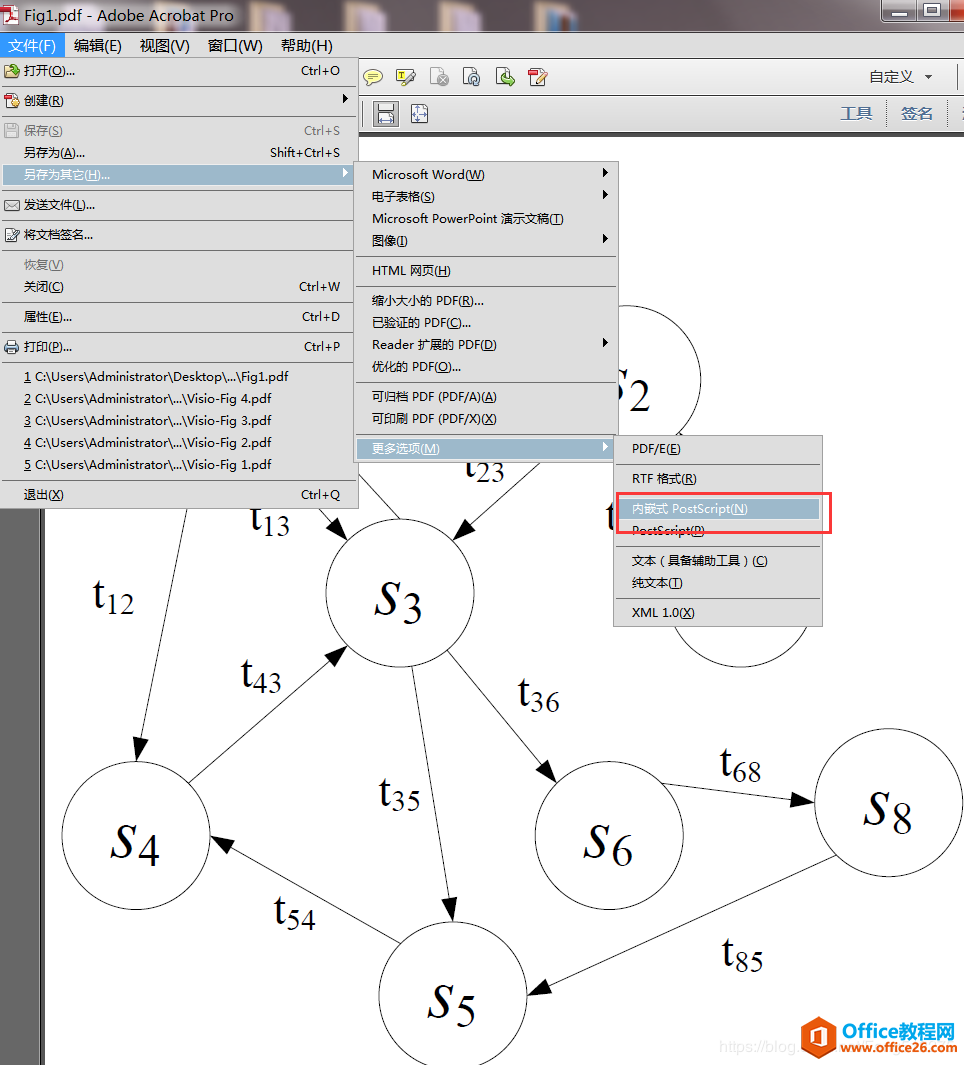Click the pen icon beside Sign Document
Screen dimensions: 964x1065
tap(12, 235)
